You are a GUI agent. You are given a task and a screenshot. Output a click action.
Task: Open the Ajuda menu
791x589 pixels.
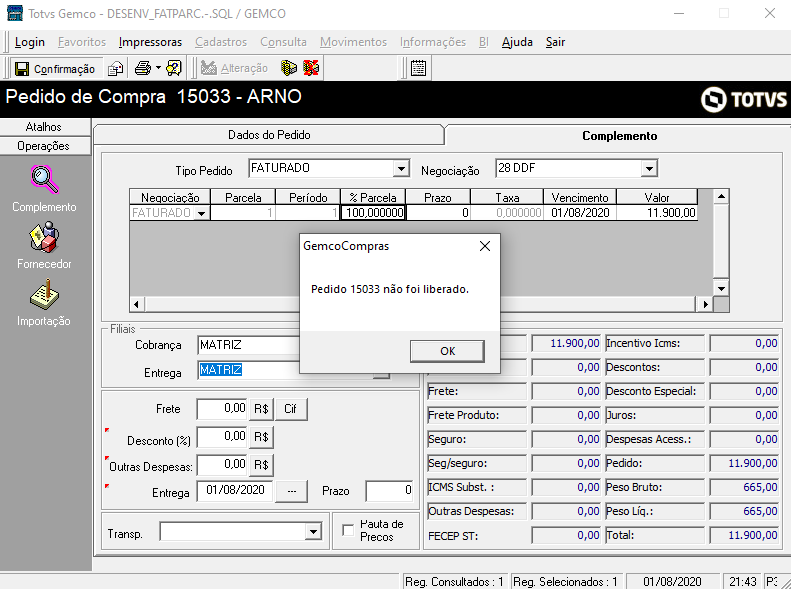pos(517,42)
